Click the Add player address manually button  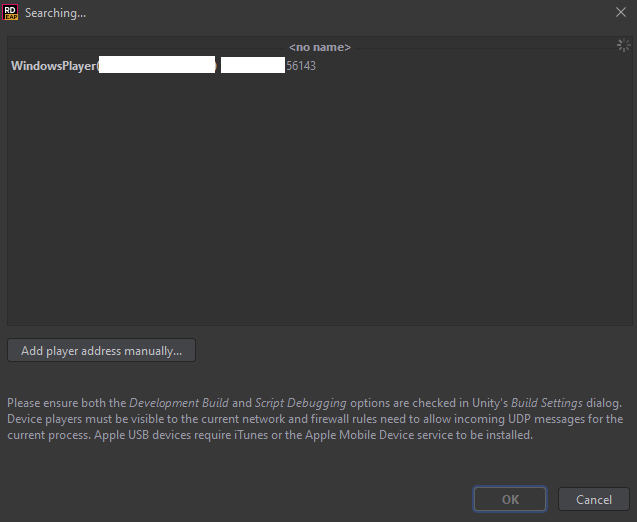click(x=102, y=351)
